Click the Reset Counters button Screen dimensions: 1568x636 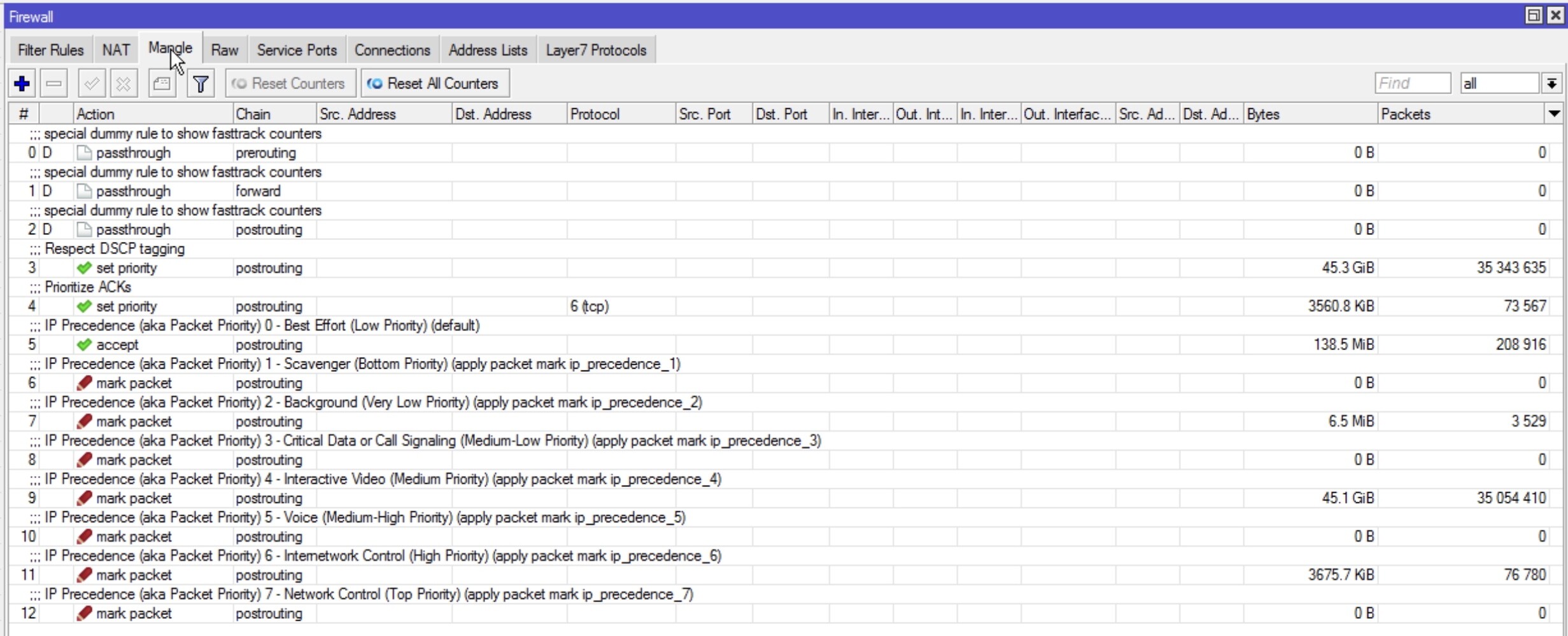point(290,83)
